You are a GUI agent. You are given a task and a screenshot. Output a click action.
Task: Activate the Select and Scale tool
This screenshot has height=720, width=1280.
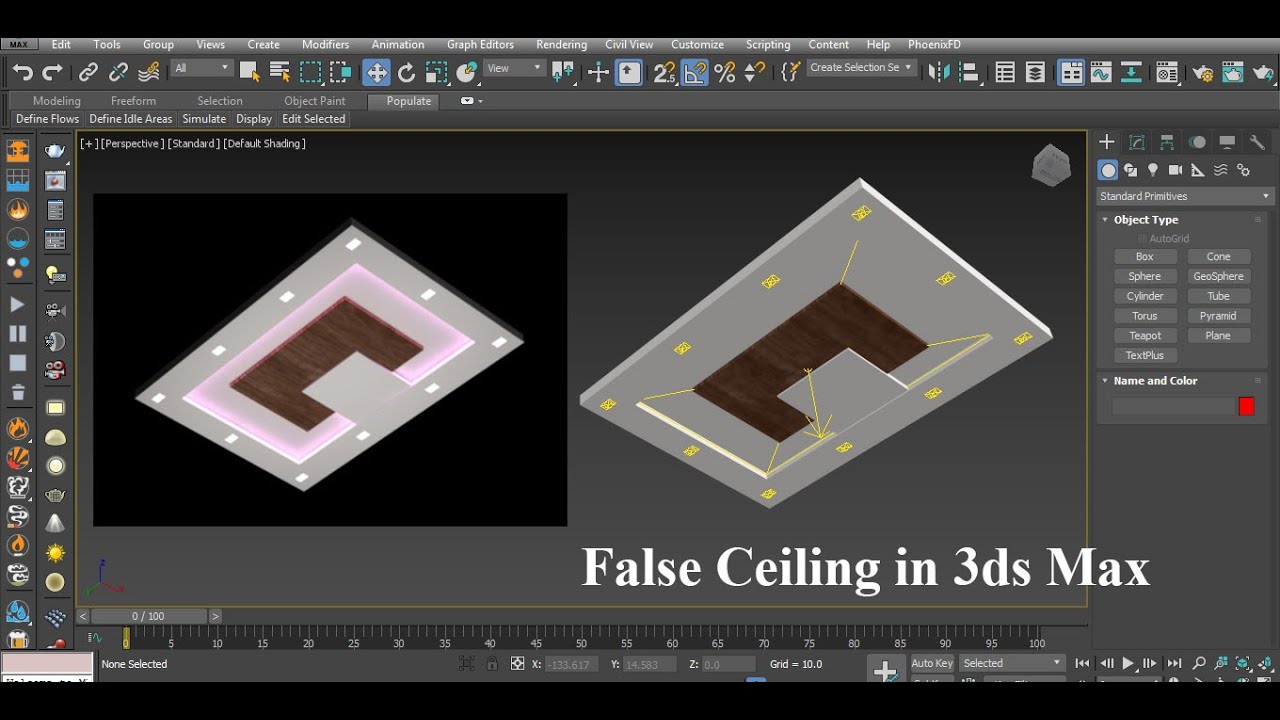pos(436,72)
